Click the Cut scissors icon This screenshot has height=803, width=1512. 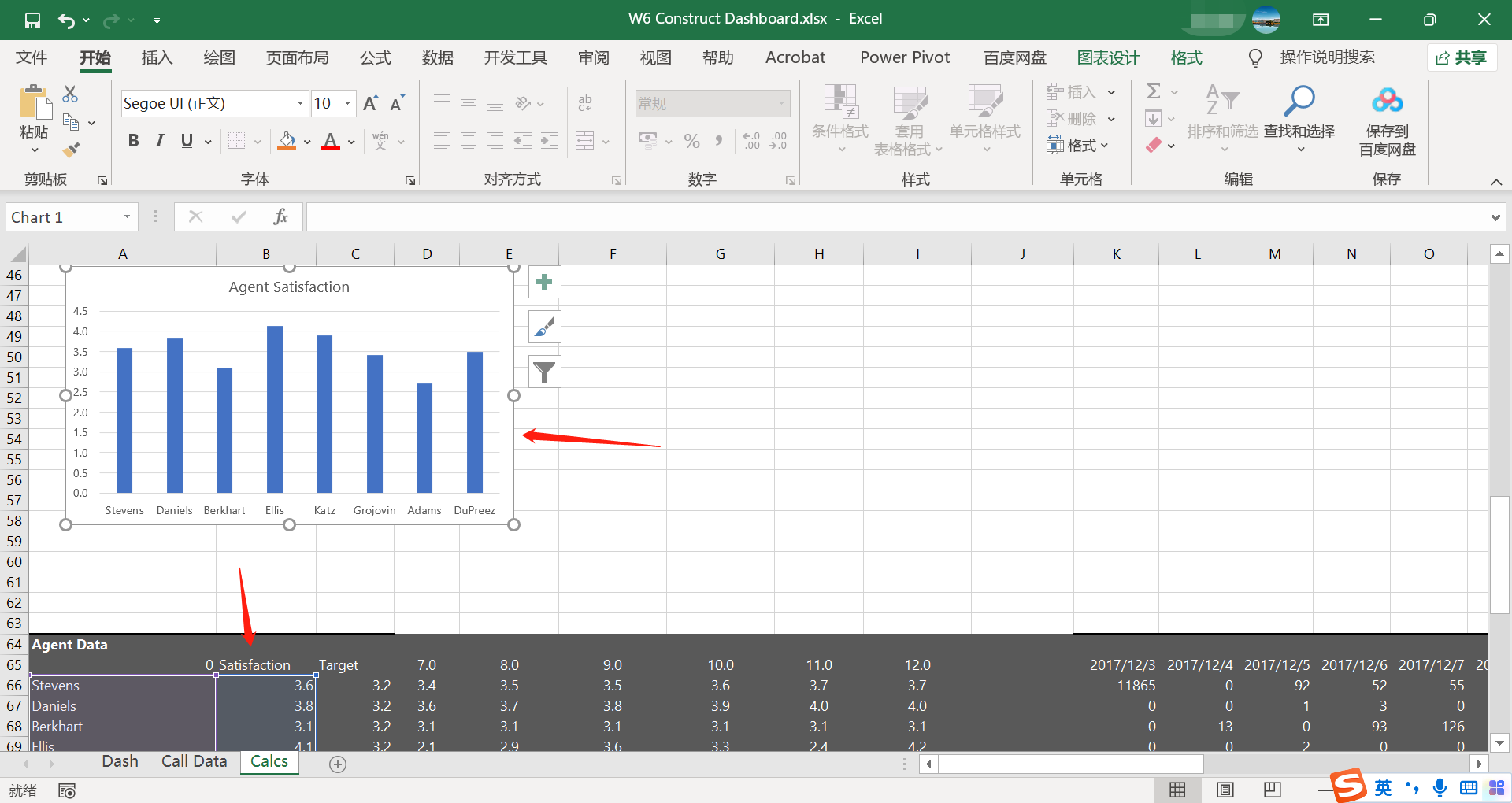tap(70, 94)
